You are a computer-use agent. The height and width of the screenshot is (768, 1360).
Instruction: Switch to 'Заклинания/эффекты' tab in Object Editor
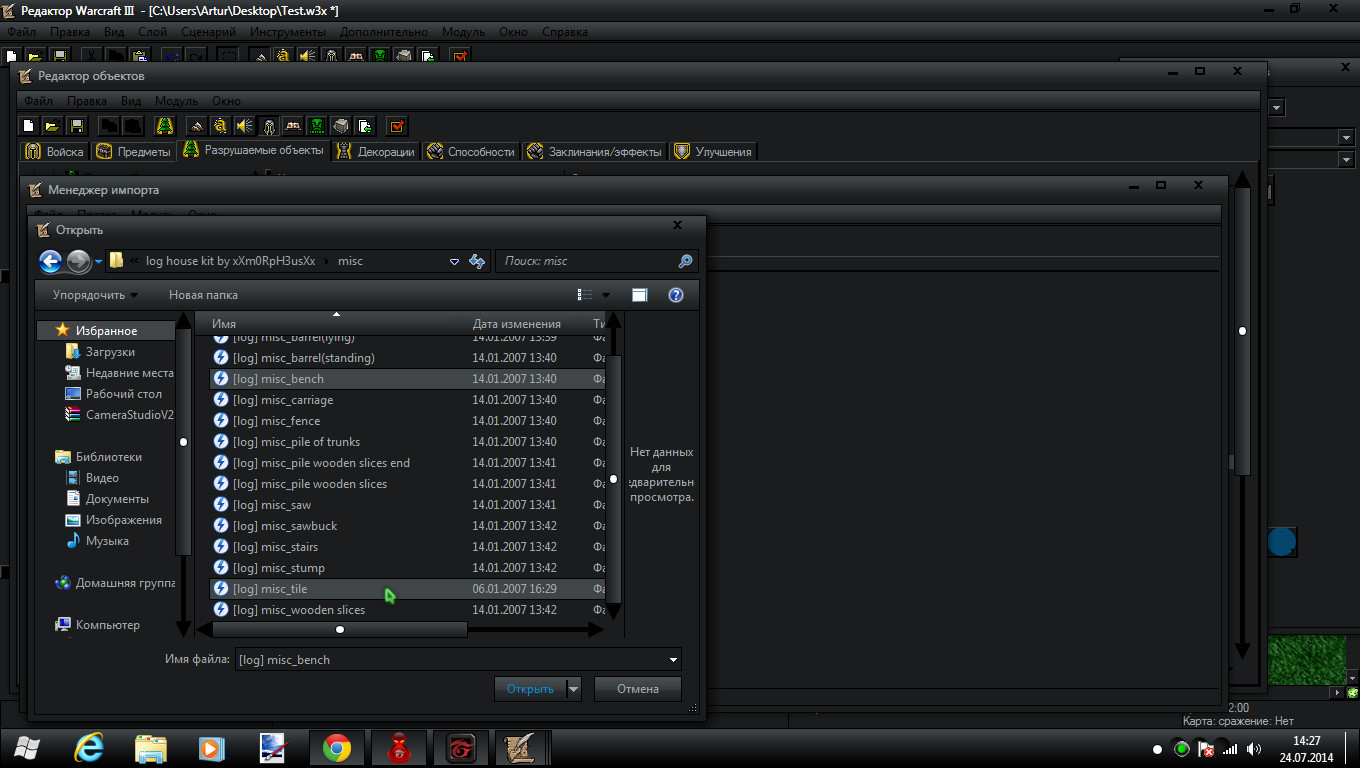click(595, 152)
